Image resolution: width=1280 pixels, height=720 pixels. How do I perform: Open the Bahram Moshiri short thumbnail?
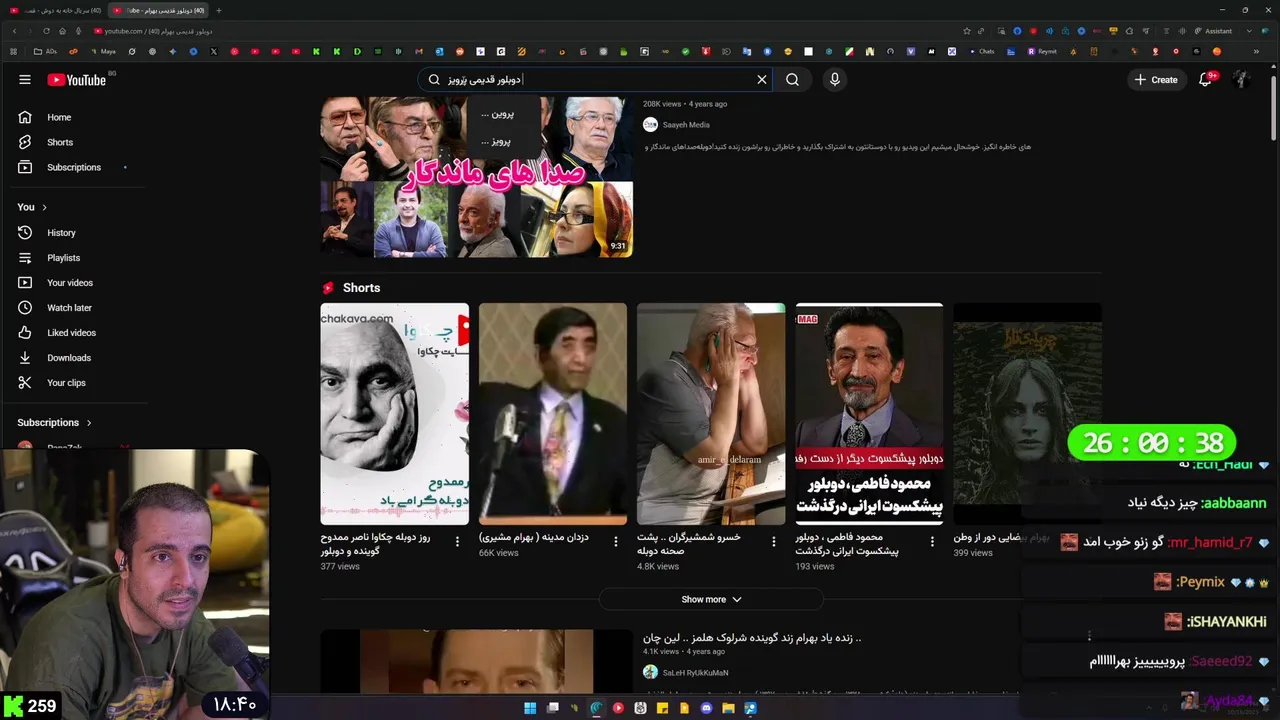coord(552,414)
